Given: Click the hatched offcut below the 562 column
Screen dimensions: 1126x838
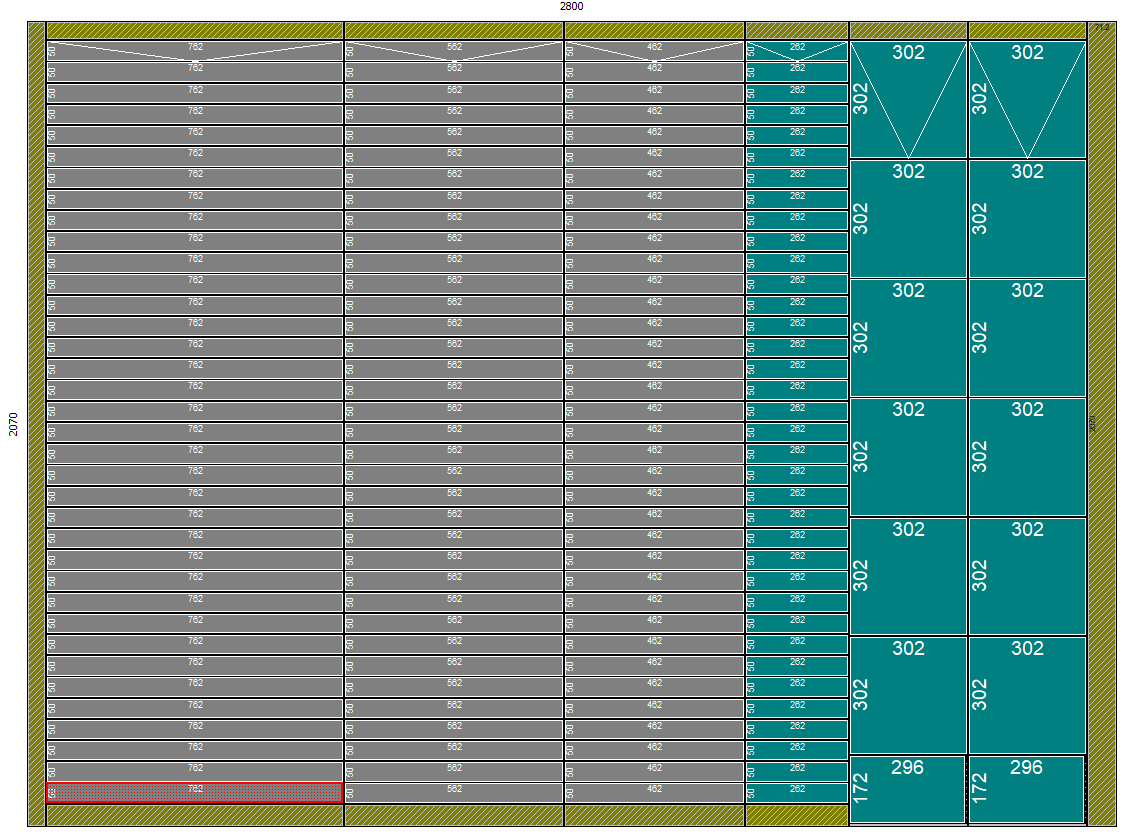Looking at the screenshot, I should 454,816.
